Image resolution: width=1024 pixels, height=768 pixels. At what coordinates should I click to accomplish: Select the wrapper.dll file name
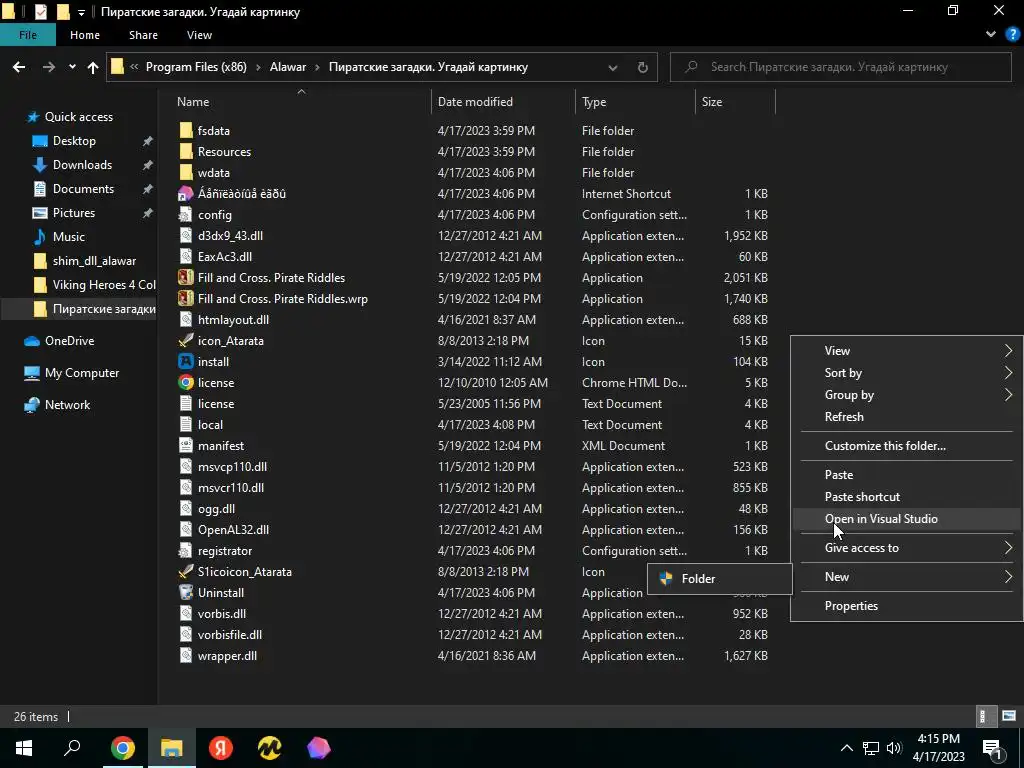(227, 656)
